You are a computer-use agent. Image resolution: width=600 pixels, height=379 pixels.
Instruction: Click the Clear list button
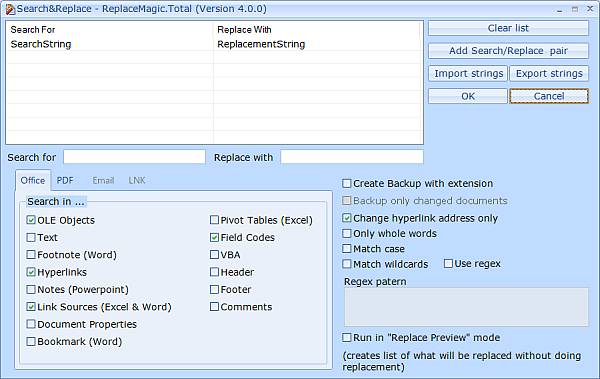click(x=508, y=28)
